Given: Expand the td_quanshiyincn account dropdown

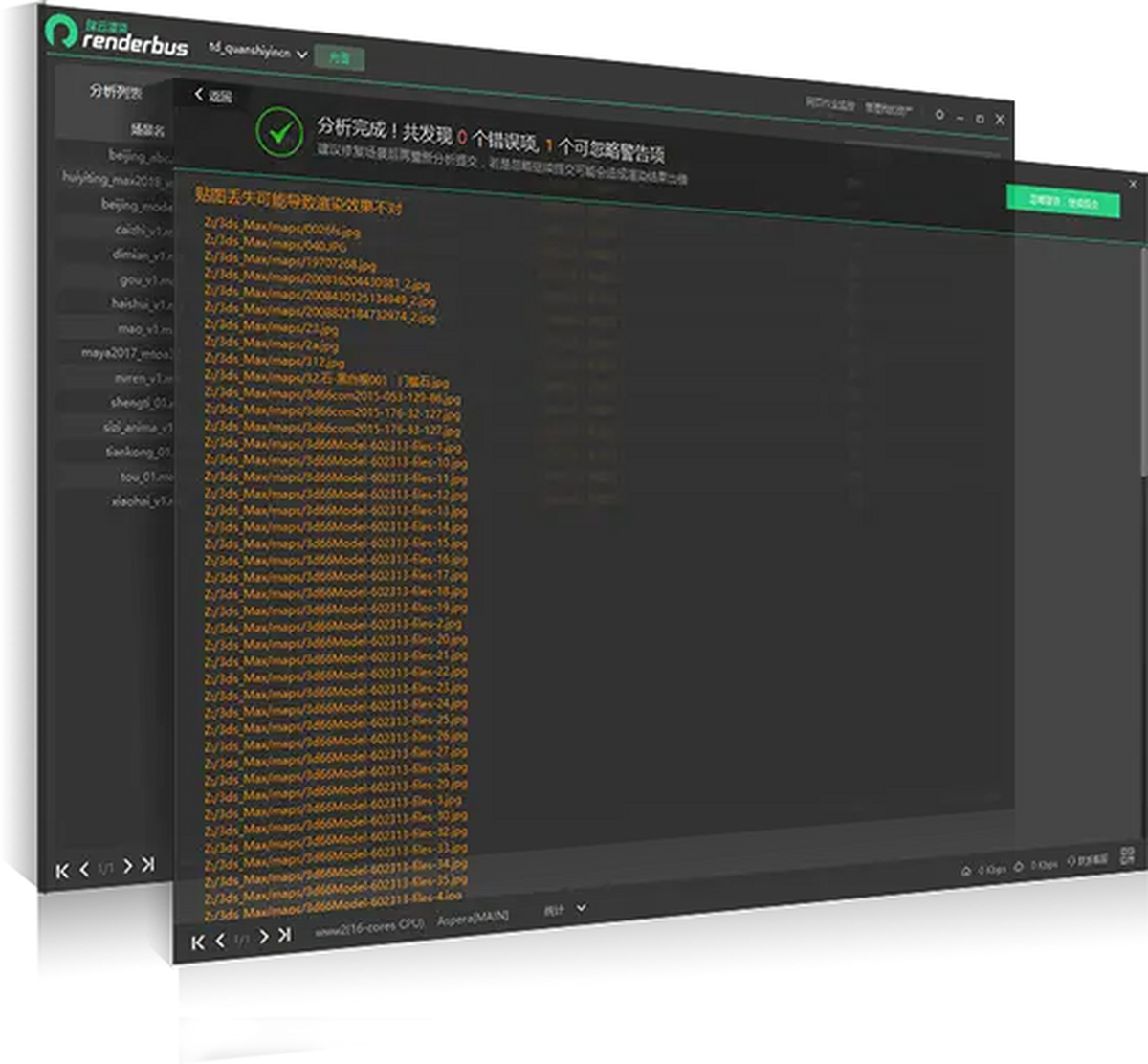Looking at the screenshot, I should pos(301,55).
